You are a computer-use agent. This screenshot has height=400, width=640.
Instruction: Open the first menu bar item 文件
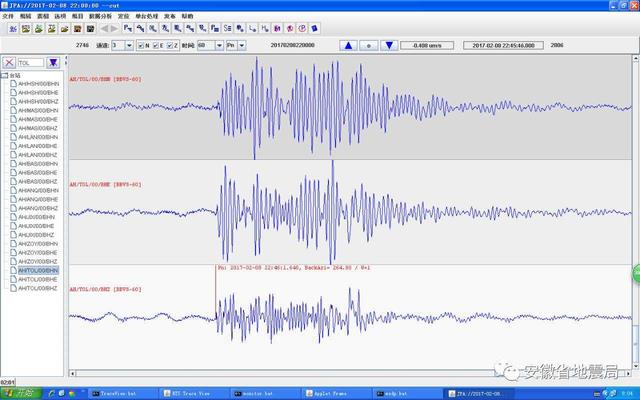[8, 16]
